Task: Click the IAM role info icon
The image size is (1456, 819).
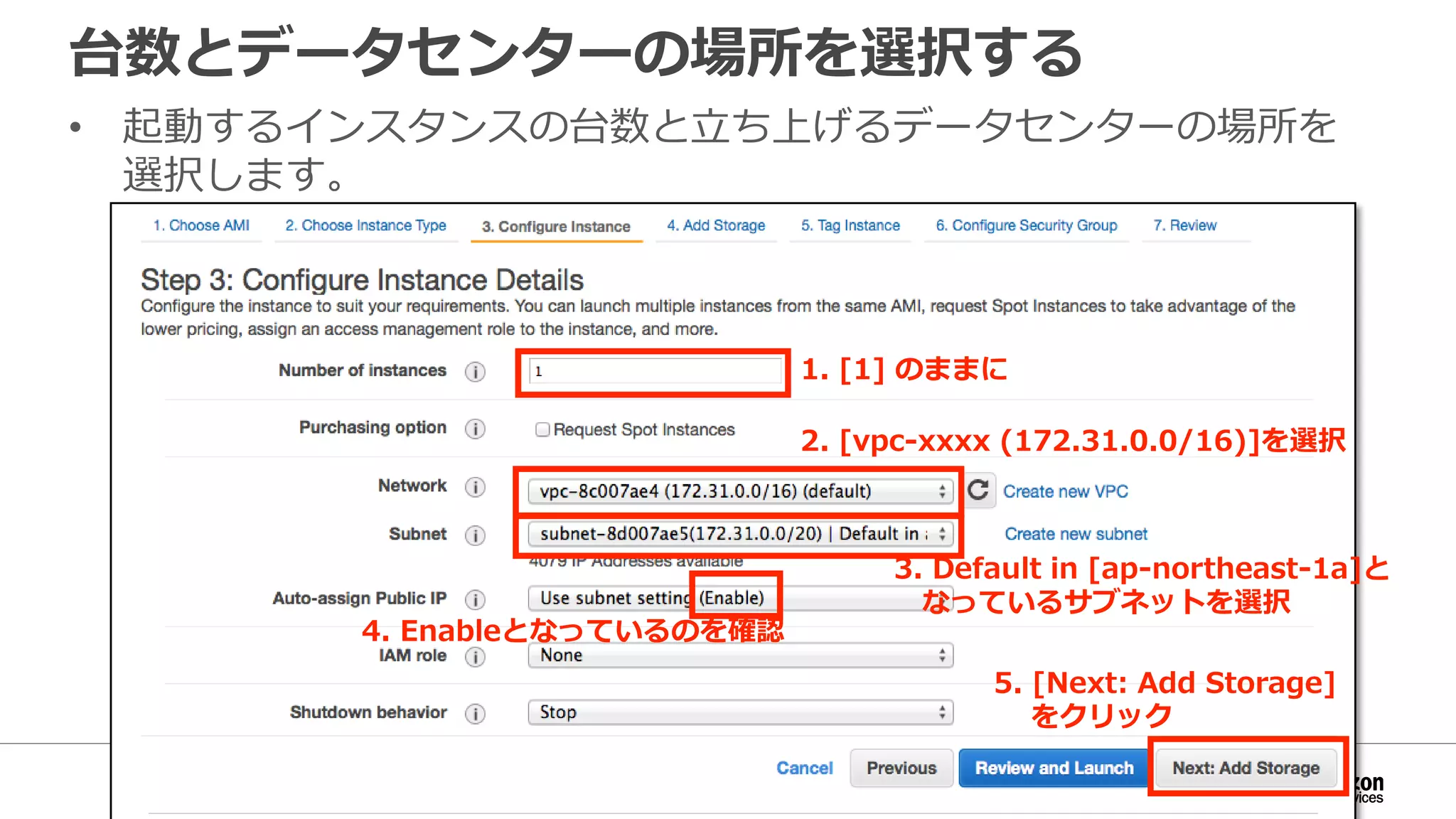Action: pyautogui.click(x=475, y=656)
